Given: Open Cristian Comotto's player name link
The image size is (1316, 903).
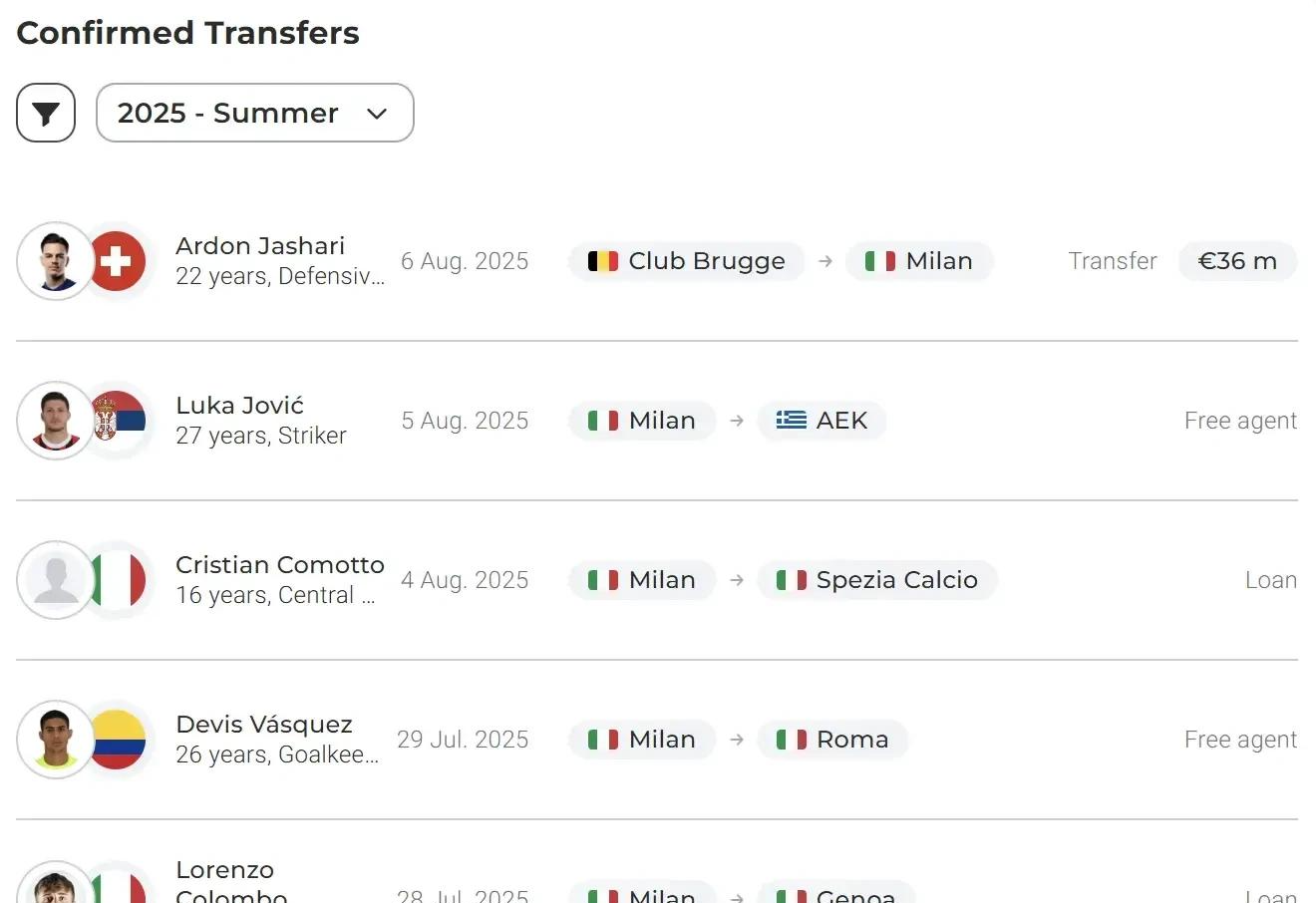Looking at the screenshot, I should (x=279, y=565).
